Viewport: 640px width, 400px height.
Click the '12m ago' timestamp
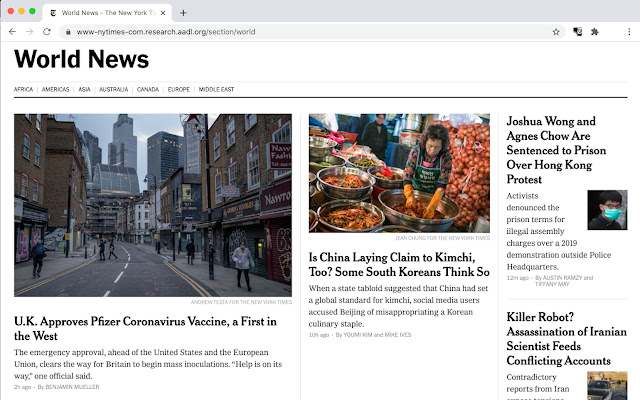pyautogui.click(x=518, y=278)
